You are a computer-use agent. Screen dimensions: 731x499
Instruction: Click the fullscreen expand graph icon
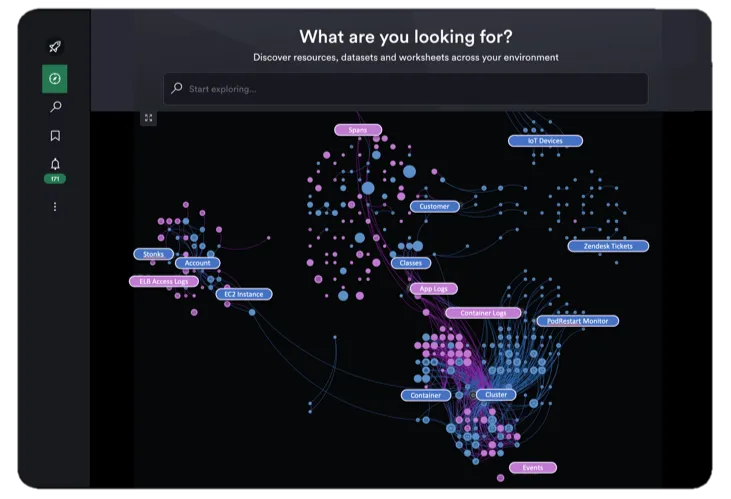coord(148,118)
